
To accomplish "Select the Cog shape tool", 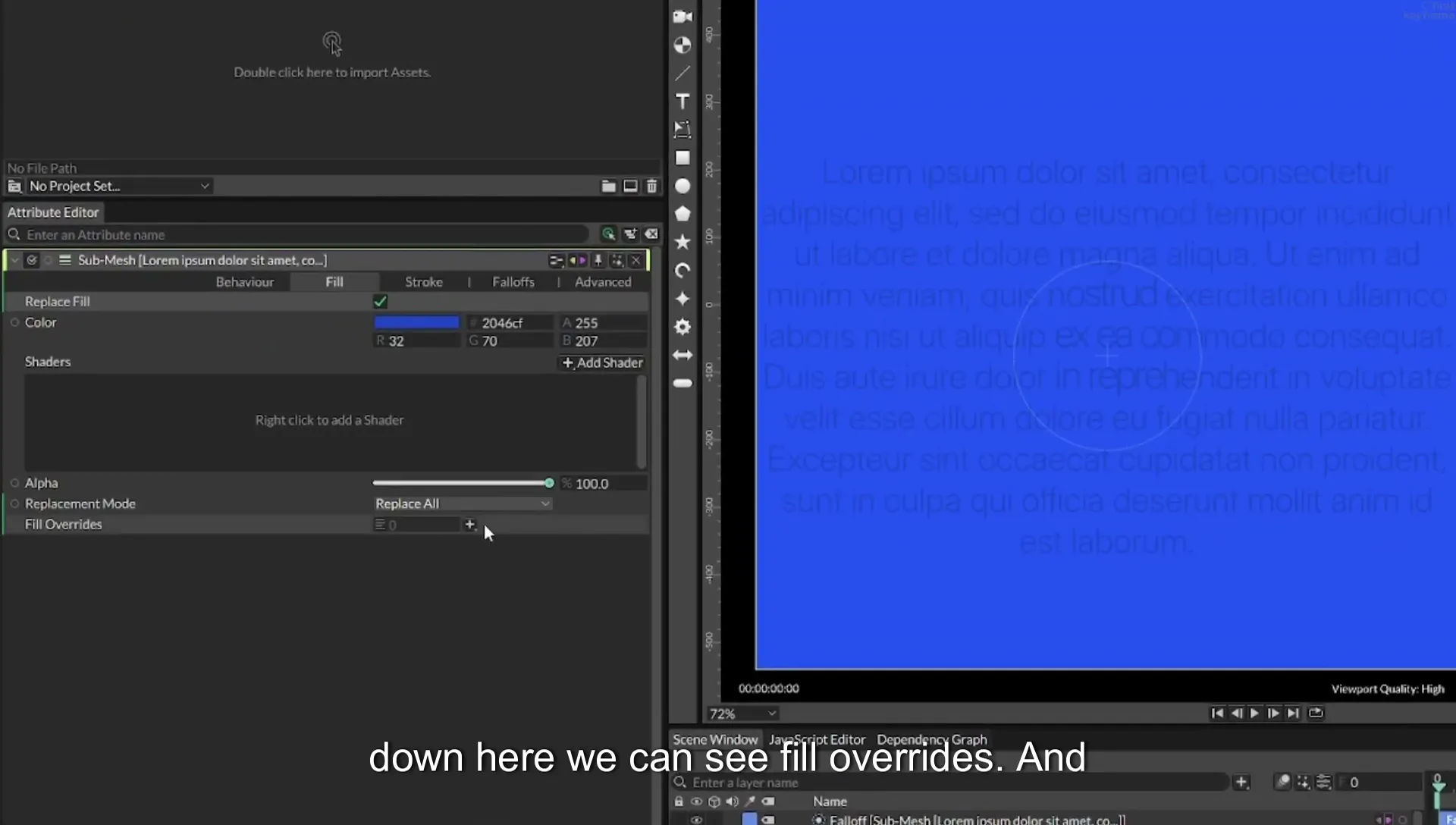I will pos(682,327).
